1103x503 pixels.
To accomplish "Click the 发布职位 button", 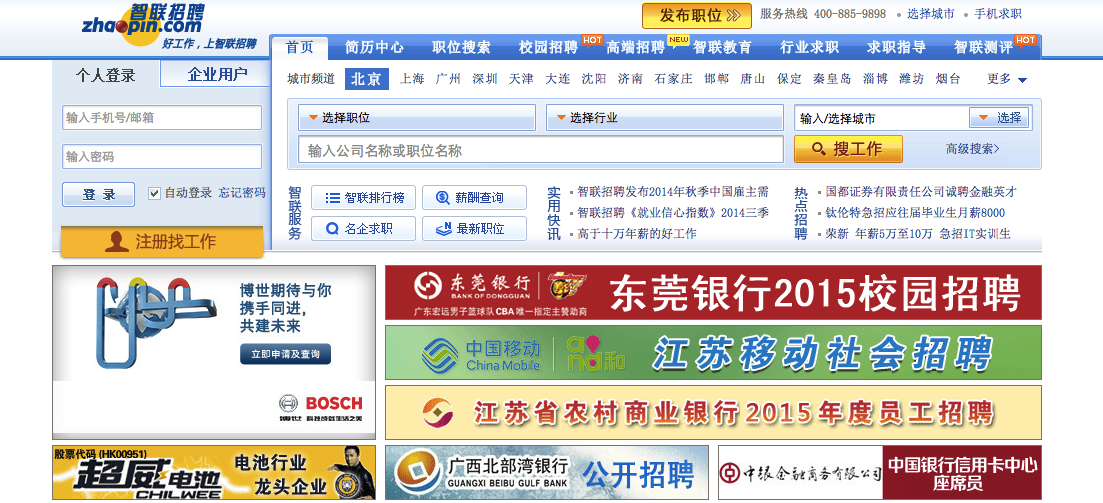I will [x=696, y=15].
